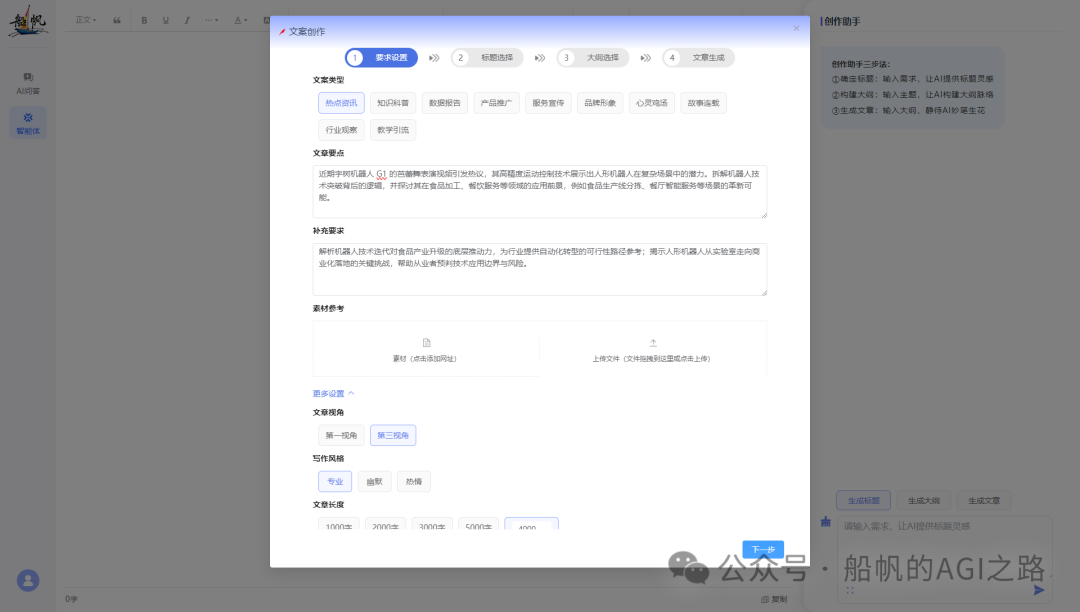Select the 产品推广 copy type
Viewport: 1080px width, 612px height.
496,103
